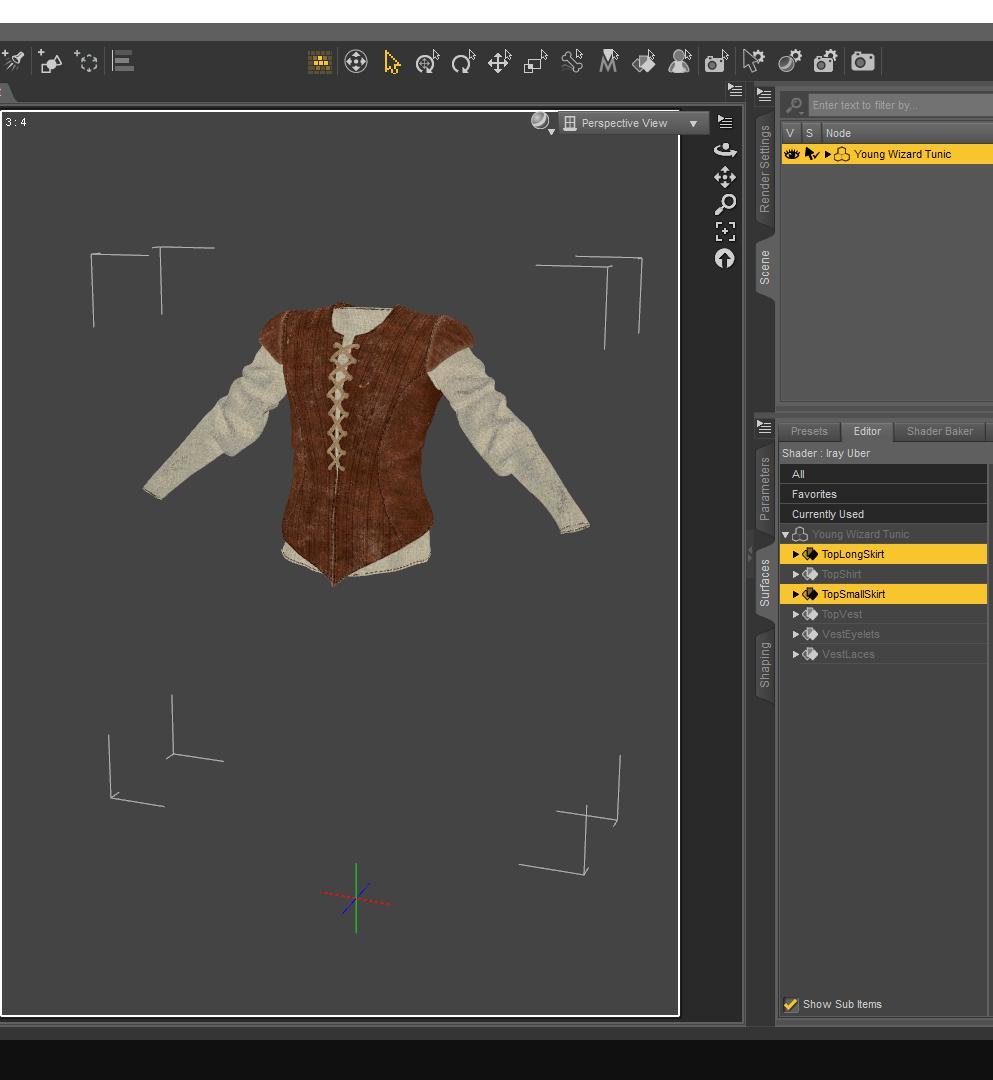Select the Rotate tool
Screen dimensions: 993x1080
click(463, 63)
